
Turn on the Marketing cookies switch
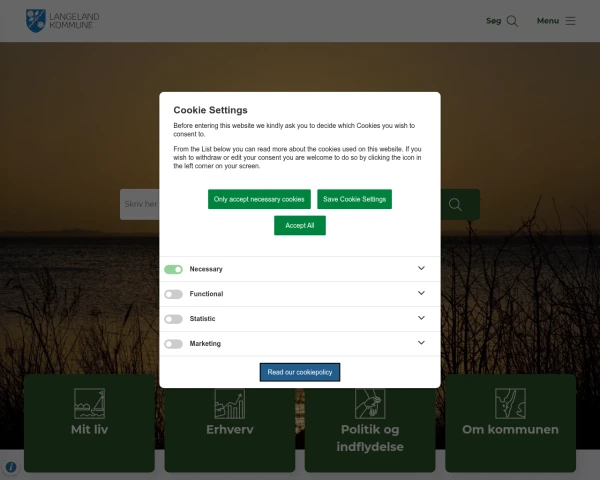174,344
